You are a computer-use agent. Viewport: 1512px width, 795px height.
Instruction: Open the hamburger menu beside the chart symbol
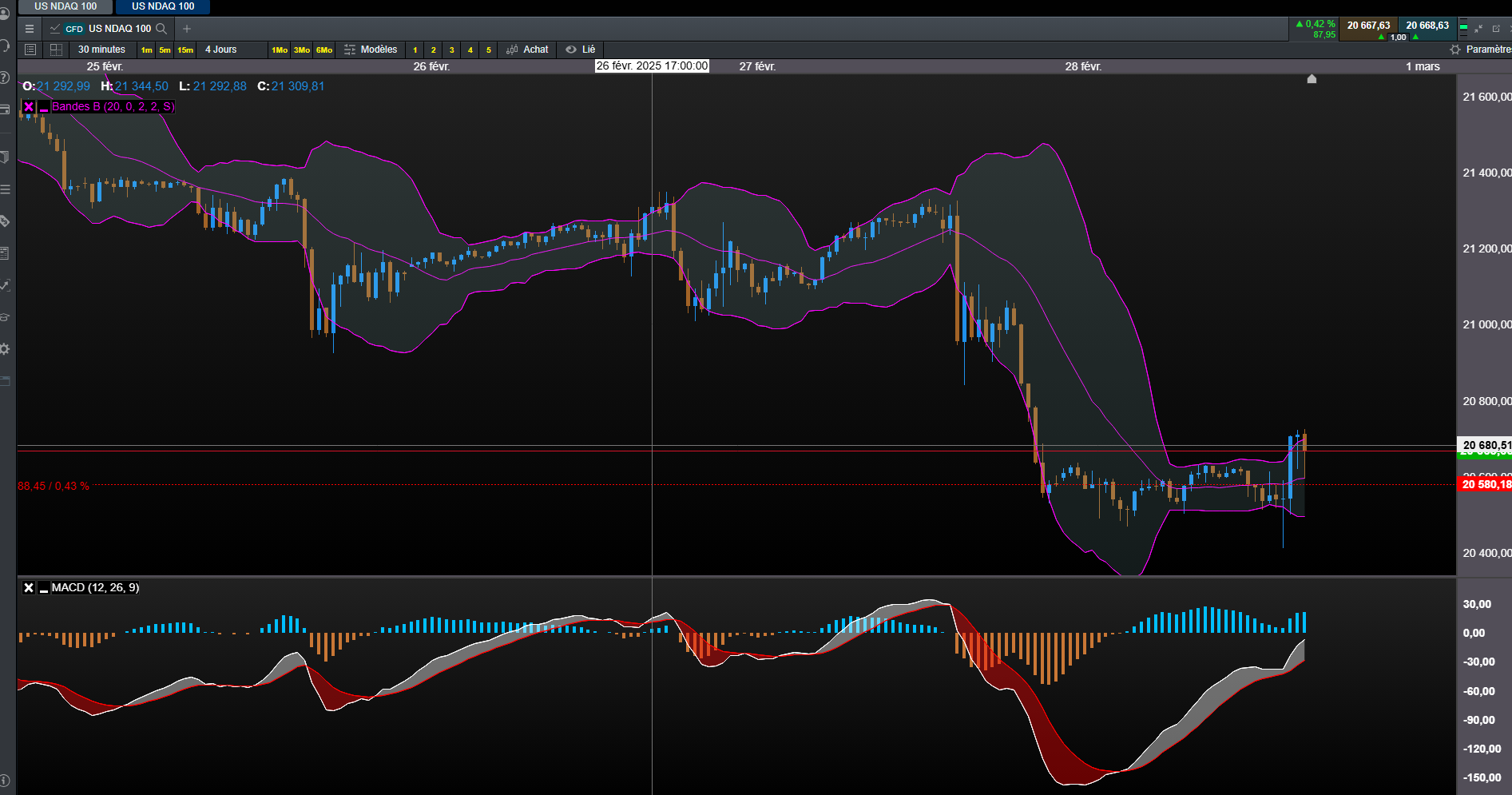click(30, 29)
